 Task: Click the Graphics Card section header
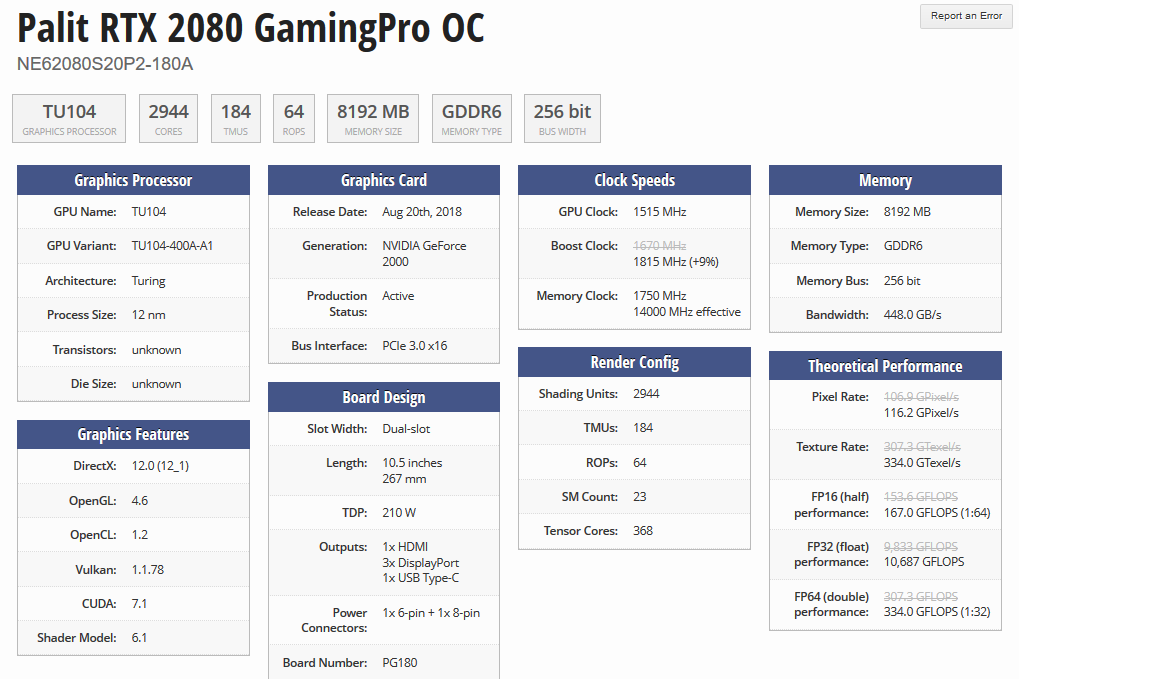pyautogui.click(x=384, y=180)
